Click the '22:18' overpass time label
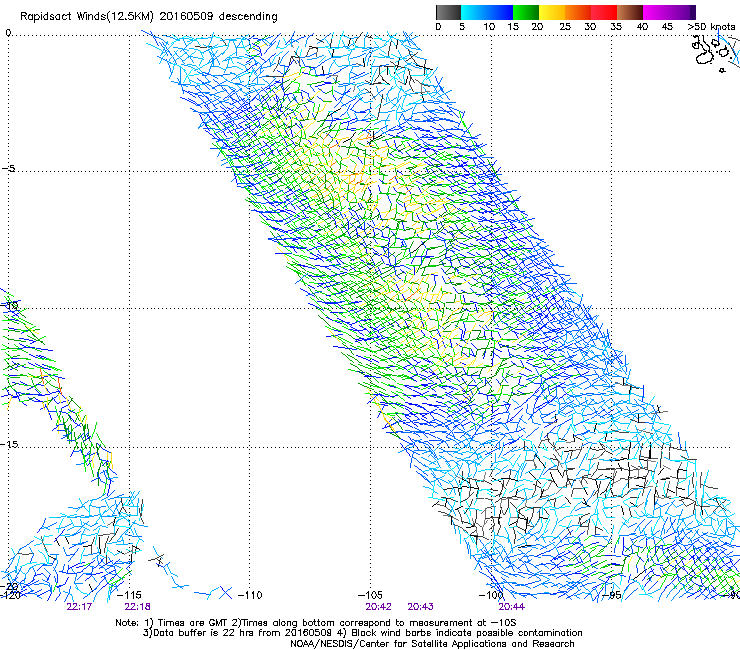740x650 pixels. tap(137, 607)
